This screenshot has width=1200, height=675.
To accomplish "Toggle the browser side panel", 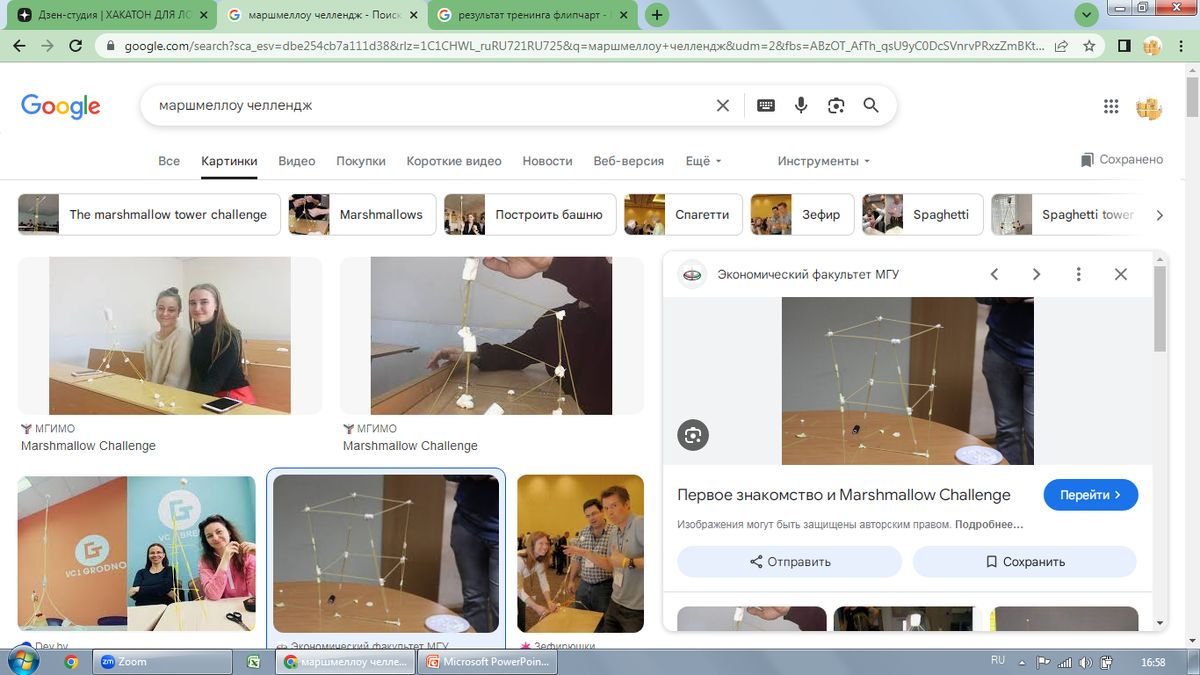I will click(1124, 46).
